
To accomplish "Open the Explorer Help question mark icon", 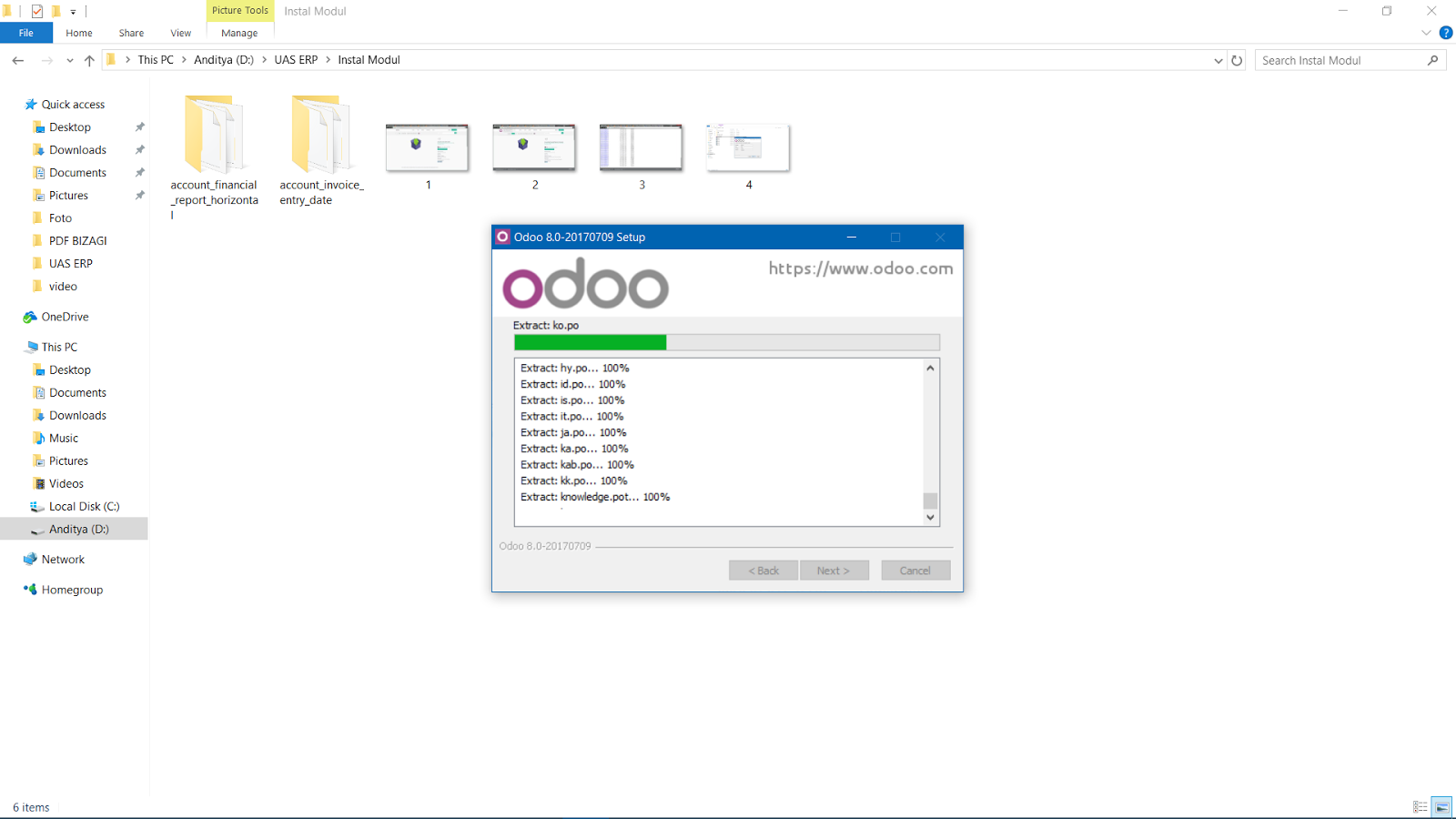I will (x=1446, y=33).
